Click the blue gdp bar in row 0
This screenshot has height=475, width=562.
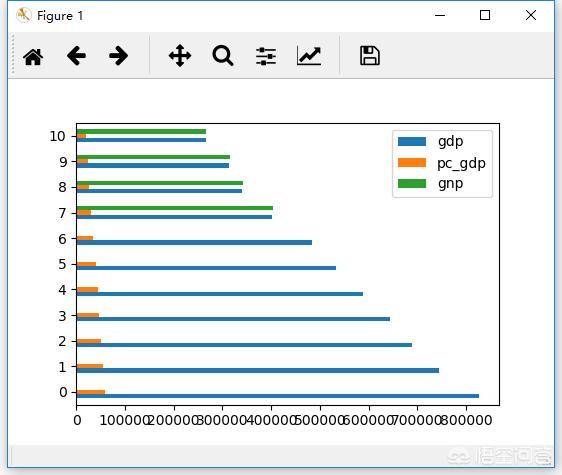pyautogui.click(x=278, y=396)
